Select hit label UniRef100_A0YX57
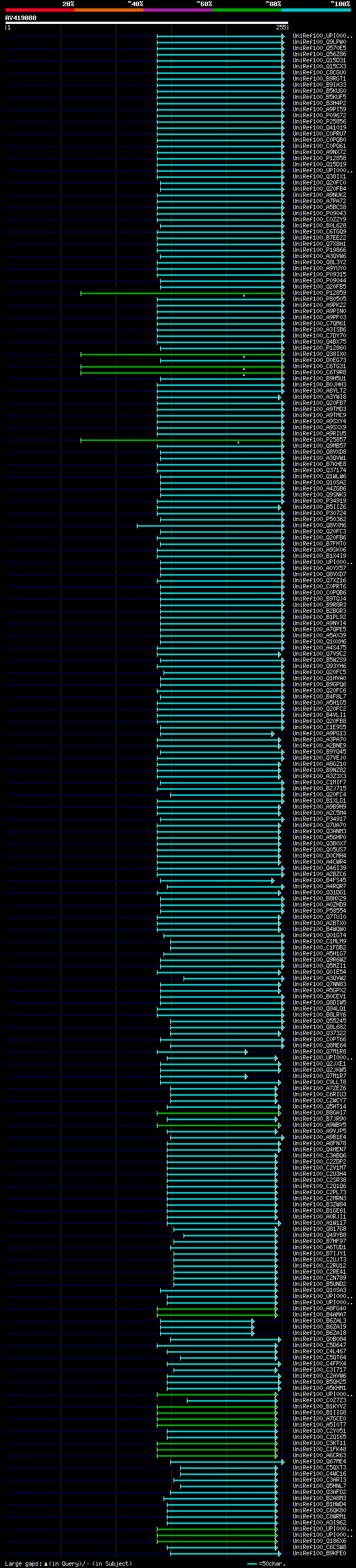The image size is (356, 1568). pyautogui.click(x=319, y=568)
